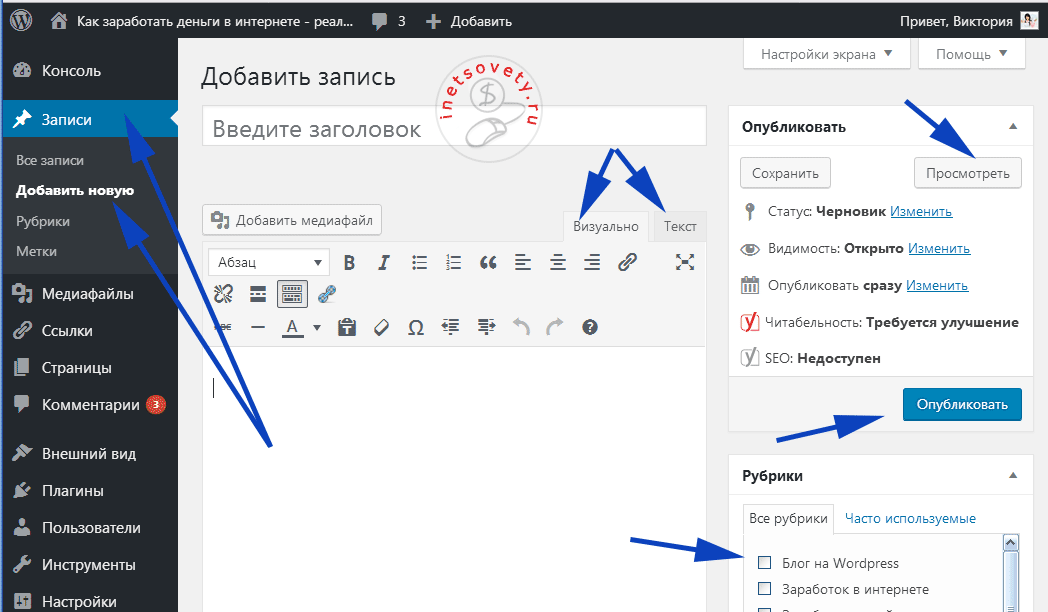Switch to the Текст editor tab
This screenshot has width=1048, height=612.
pos(679,226)
